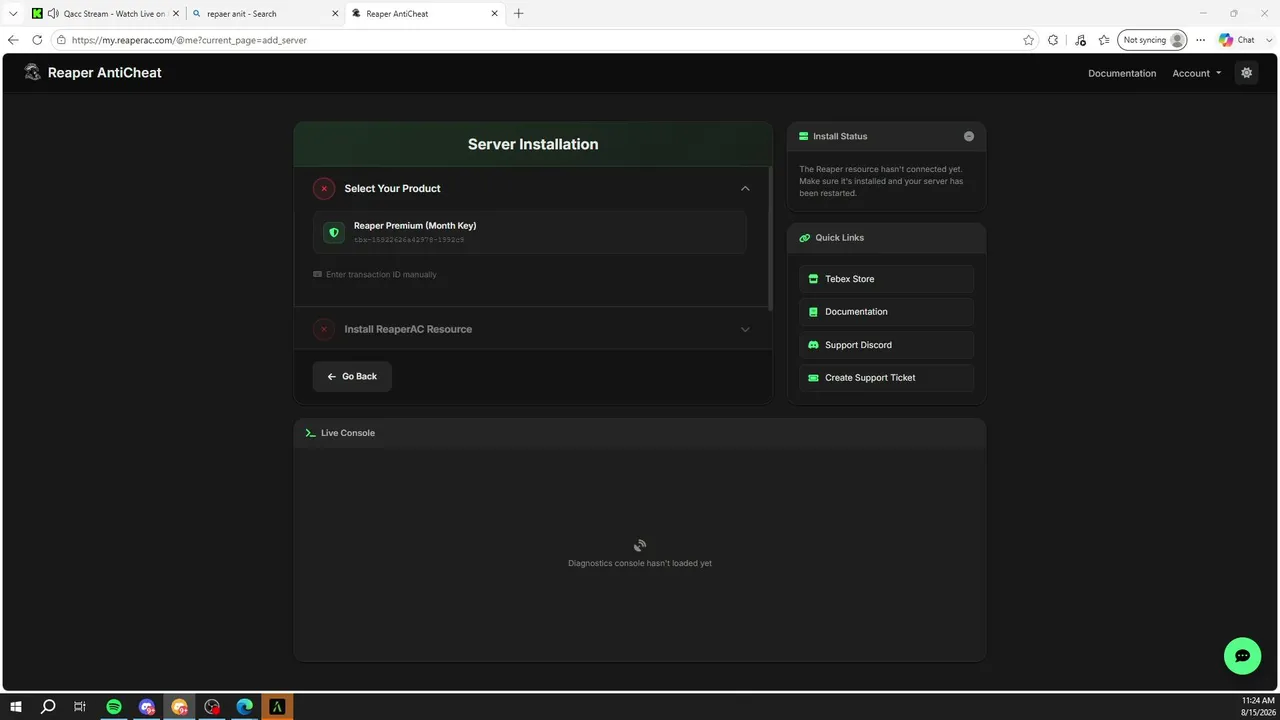Collapse the Select Your Product section

tap(745, 188)
